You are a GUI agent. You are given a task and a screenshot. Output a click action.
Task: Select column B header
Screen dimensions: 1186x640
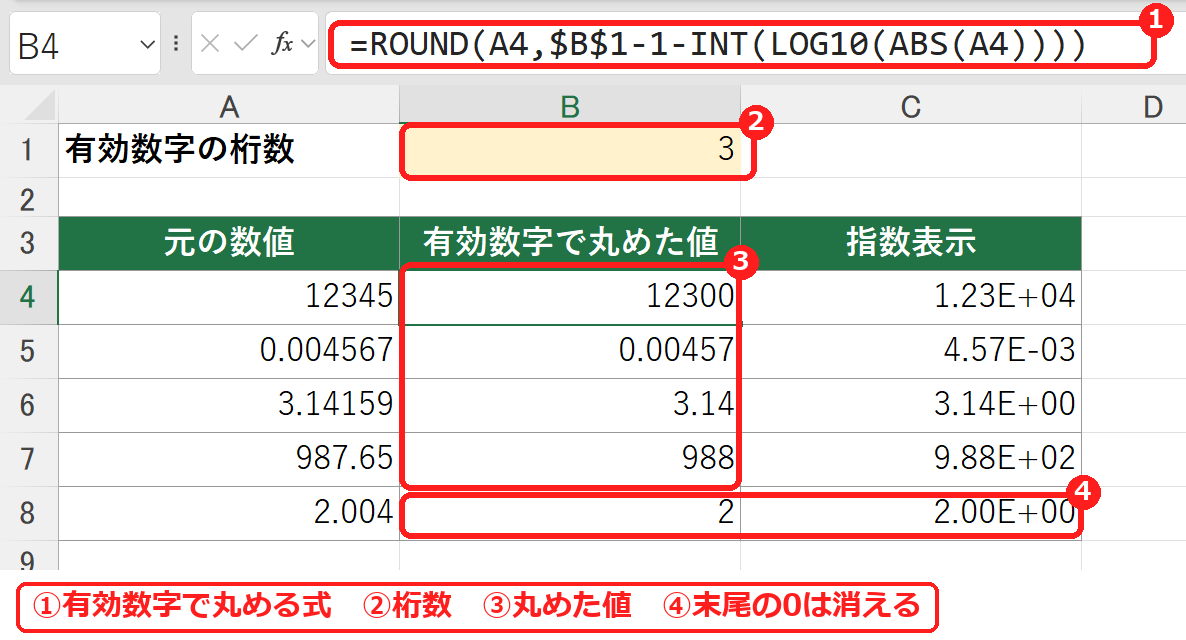tap(570, 107)
